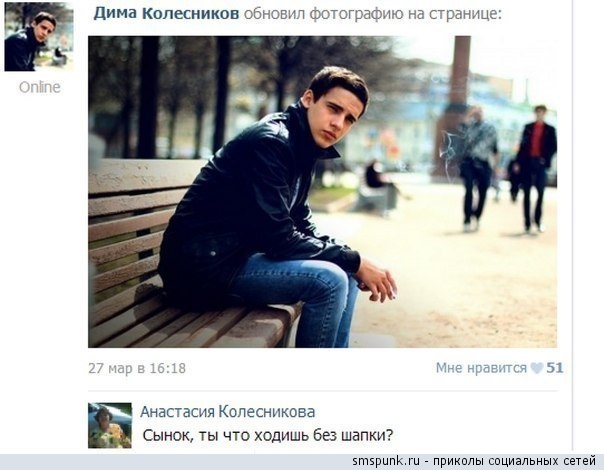Click the like count 51
604x470 pixels.
[x=555, y=368]
